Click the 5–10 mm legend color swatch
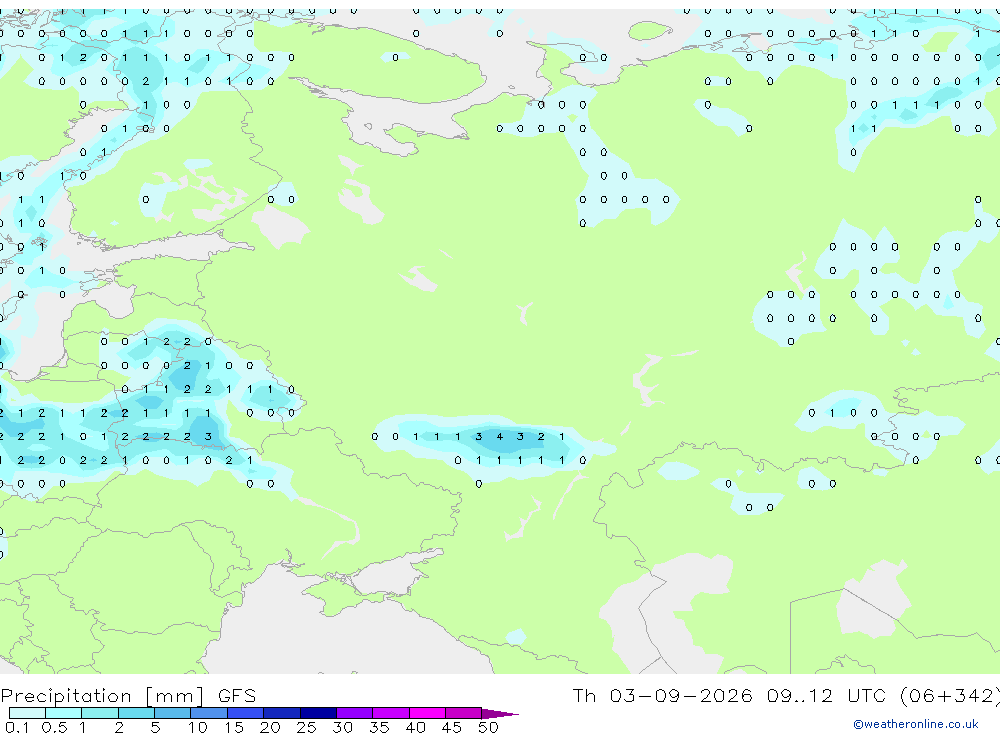 click(x=172, y=713)
